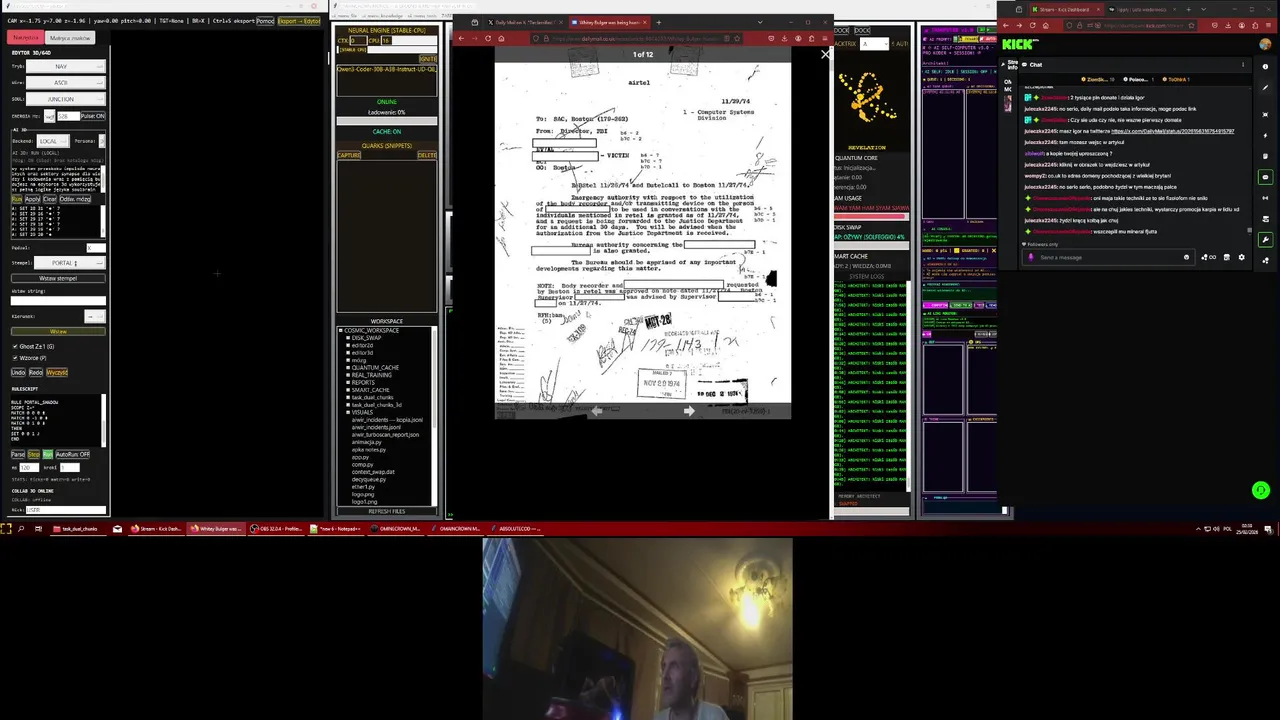Image resolution: width=1280 pixels, height=720 pixels.
Task: Expand the REPORTS workspace folder
Action: click(348, 383)
